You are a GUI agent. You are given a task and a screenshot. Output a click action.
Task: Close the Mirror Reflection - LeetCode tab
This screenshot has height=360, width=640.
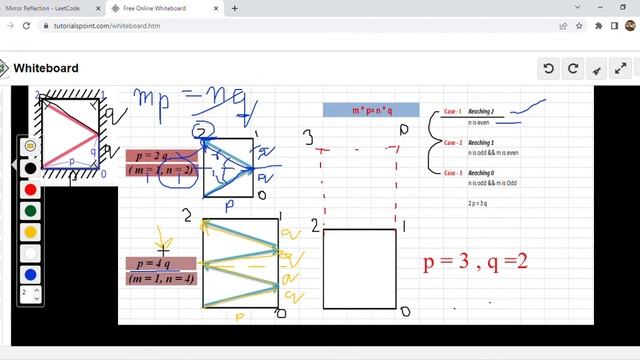coord(98,8)
